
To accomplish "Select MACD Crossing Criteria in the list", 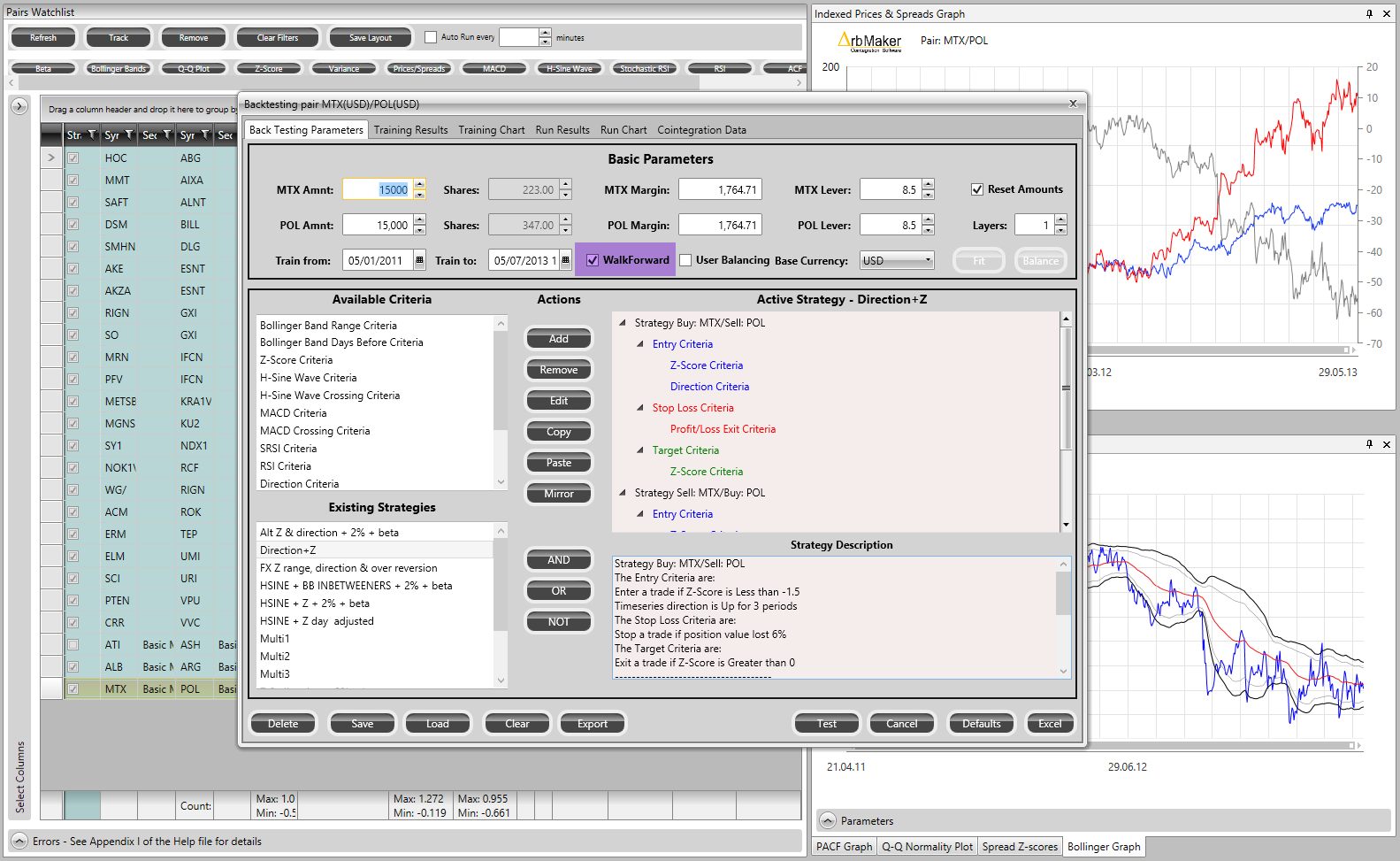I will [x=315, y=431].
